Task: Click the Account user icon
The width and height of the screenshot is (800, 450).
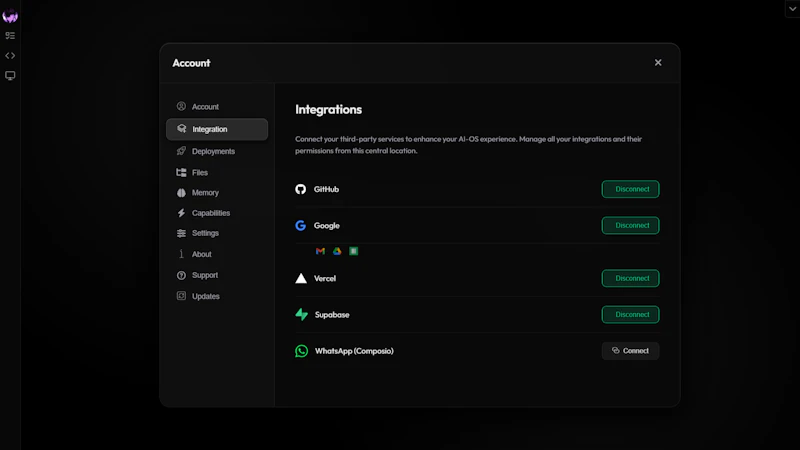Action: pyautogui.click(x=181, y=106)
